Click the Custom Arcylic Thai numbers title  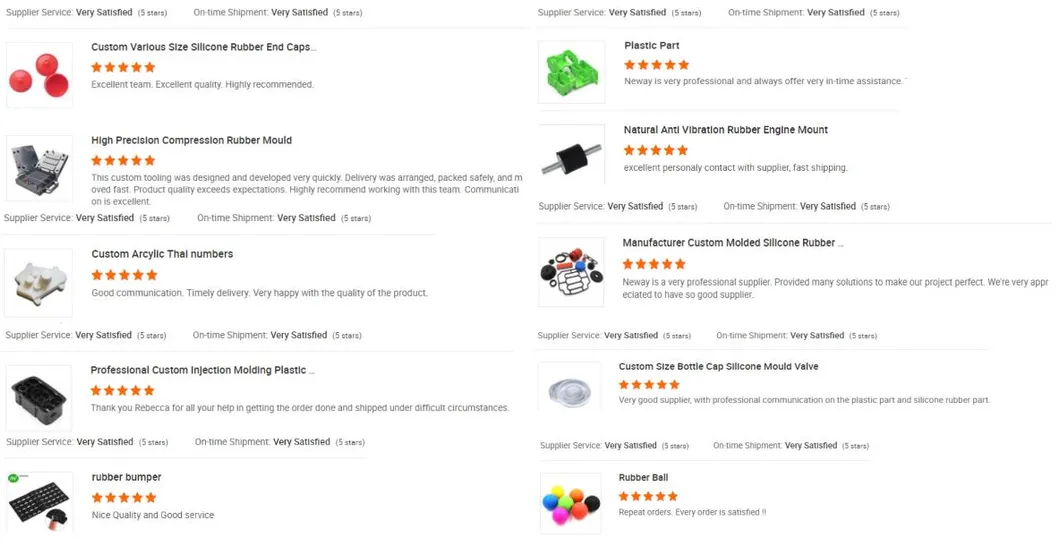coord(162,254)
